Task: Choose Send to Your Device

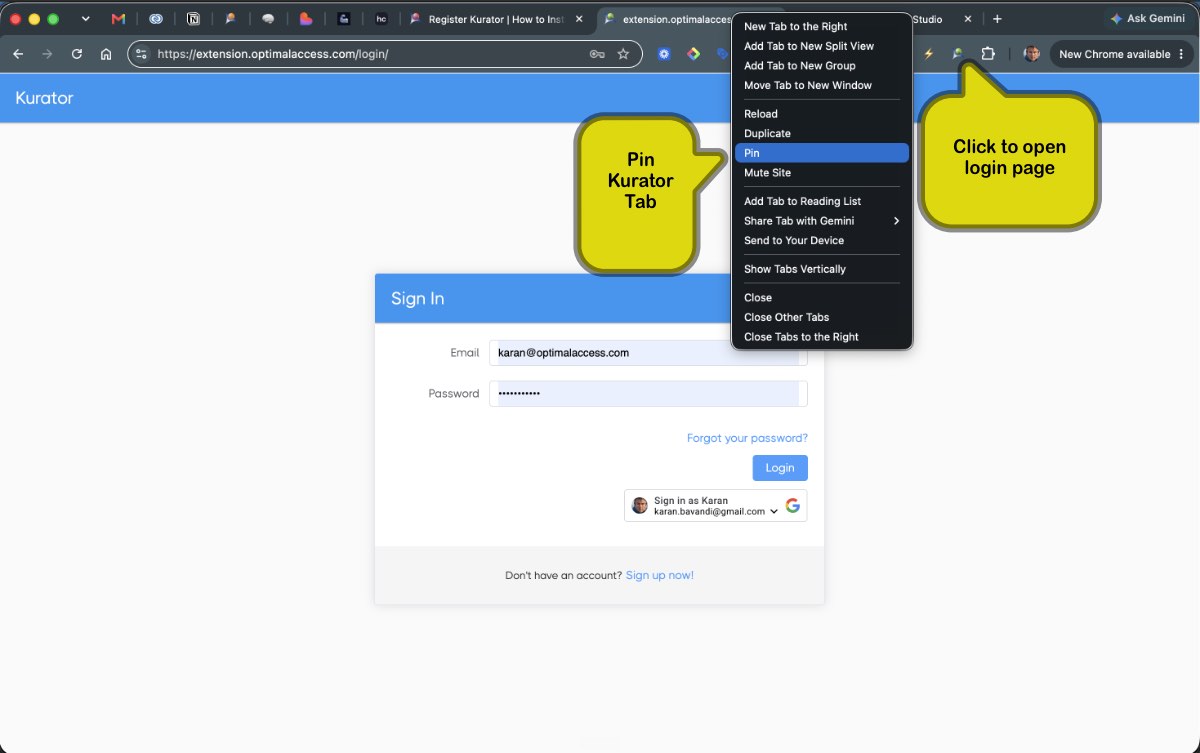Action: [x=821, y=240]
